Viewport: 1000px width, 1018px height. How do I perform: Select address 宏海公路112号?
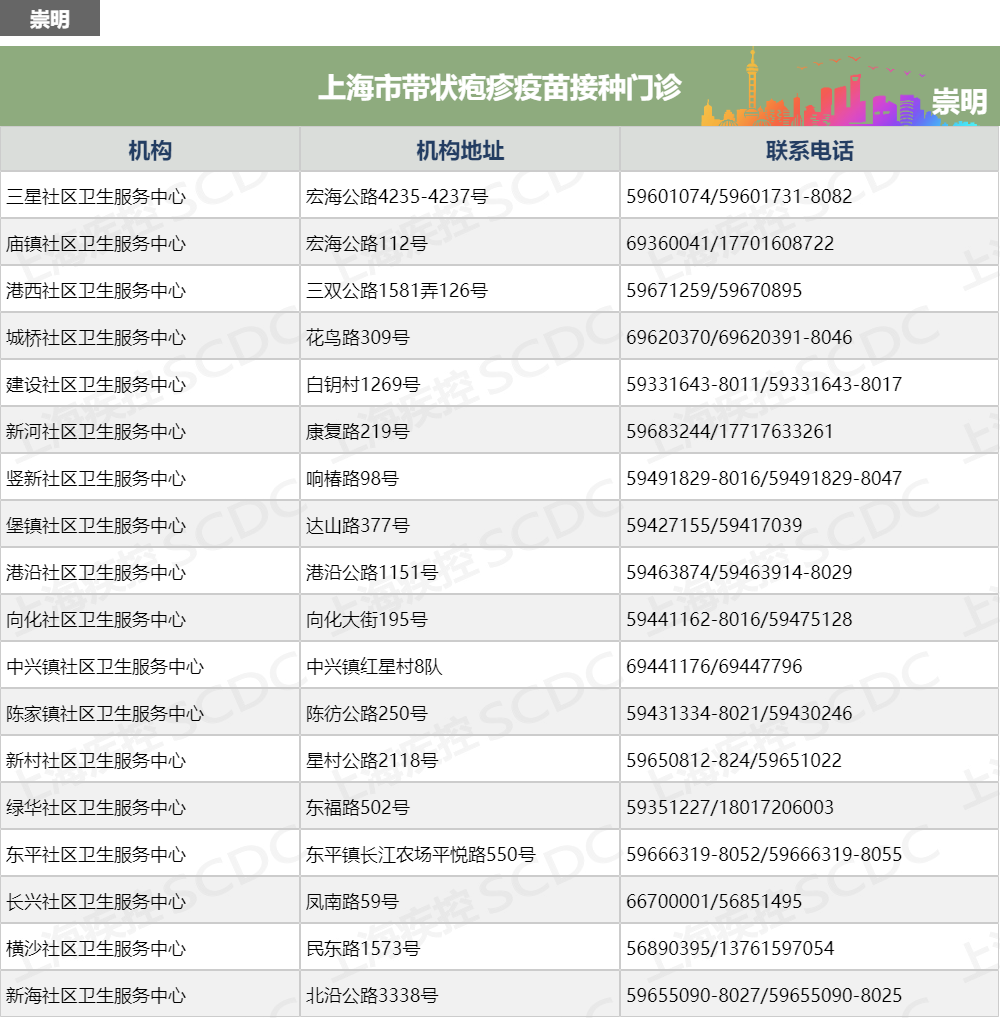click(x=367, y=243)
